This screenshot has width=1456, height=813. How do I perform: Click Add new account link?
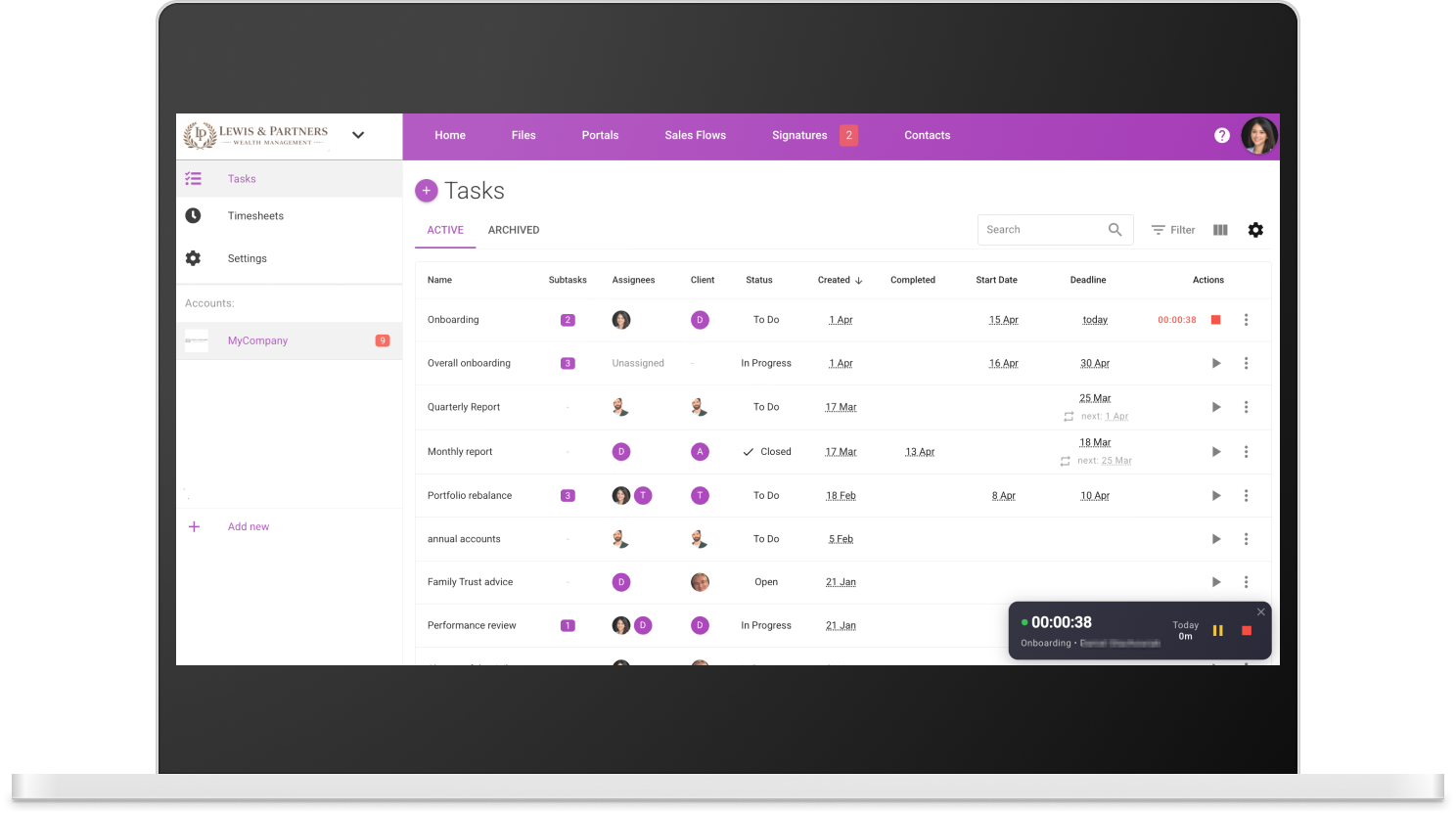[248, 526]
